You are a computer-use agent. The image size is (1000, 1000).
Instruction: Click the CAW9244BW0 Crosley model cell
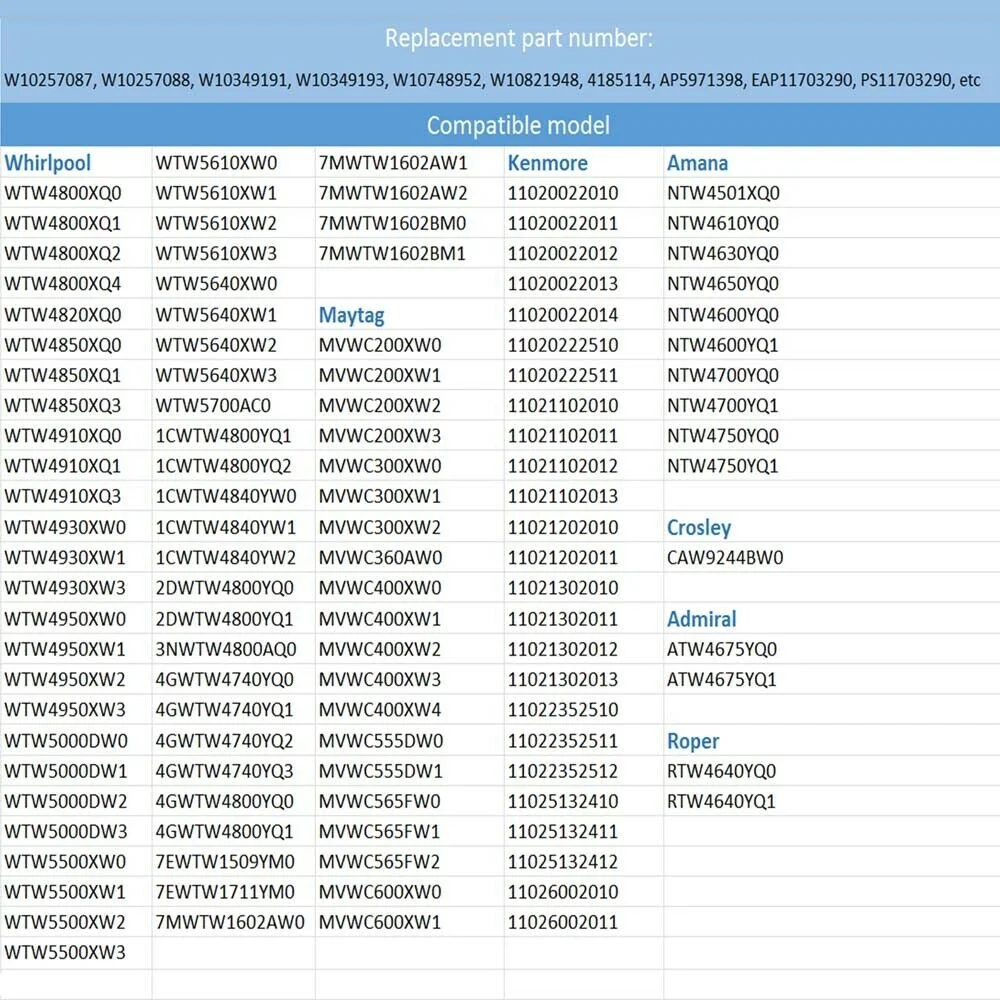(725, 558)
